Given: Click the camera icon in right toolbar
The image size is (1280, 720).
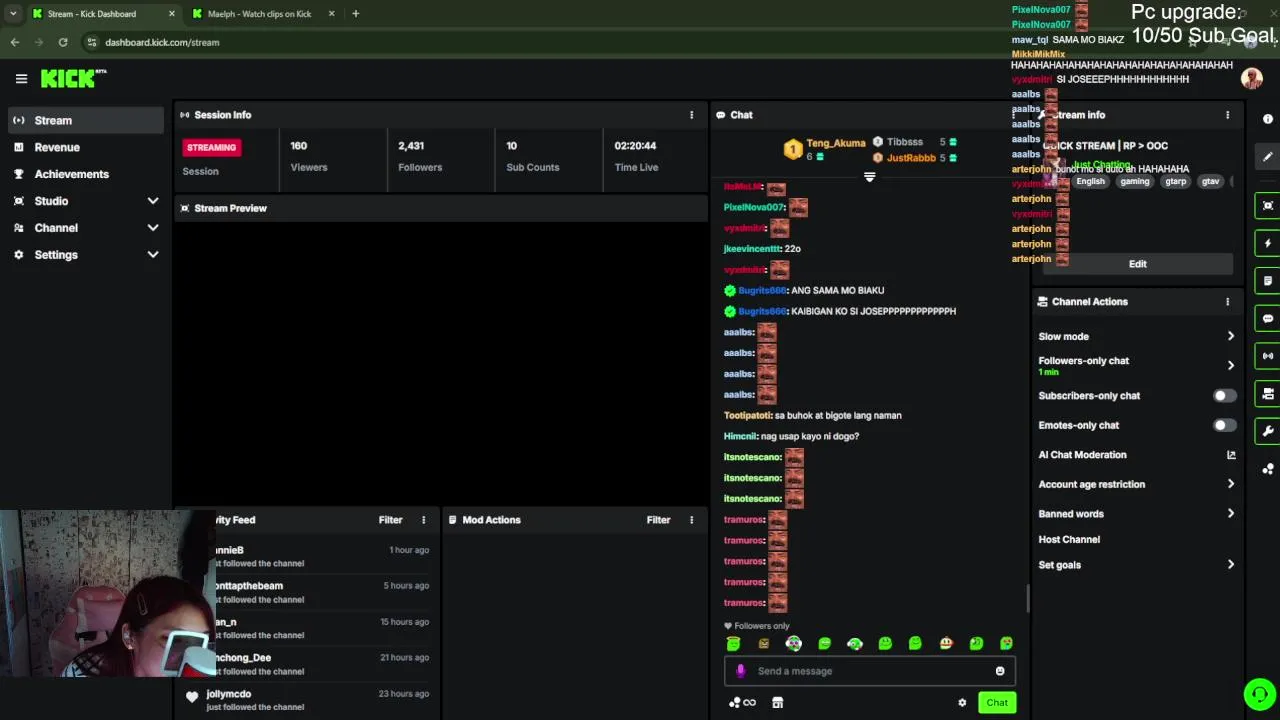Looking at the screenshot, I should point(1268,394).
